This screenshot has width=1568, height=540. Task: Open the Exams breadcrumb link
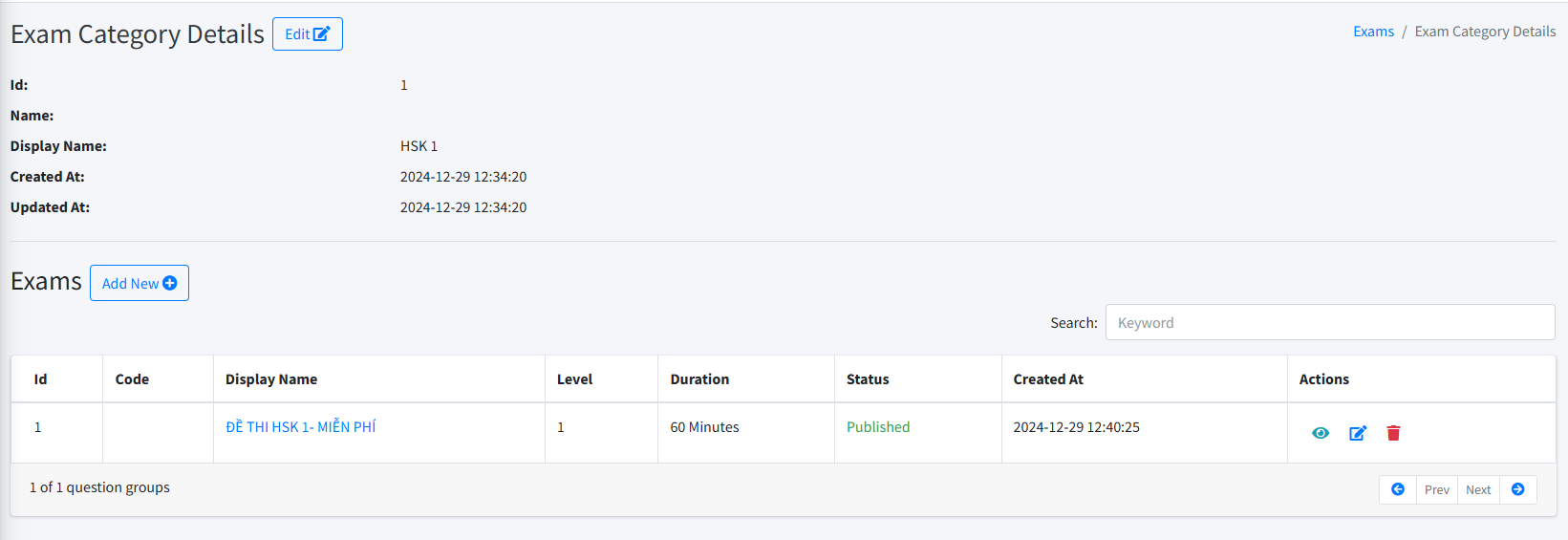[x=1373, y=32]
